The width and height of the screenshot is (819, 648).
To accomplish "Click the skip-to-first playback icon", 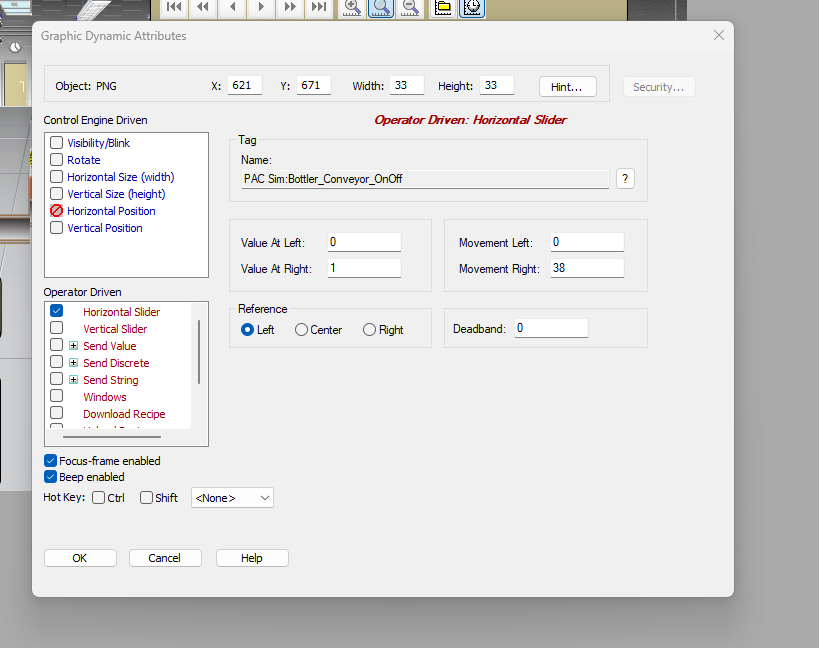I will click(174, 7).
